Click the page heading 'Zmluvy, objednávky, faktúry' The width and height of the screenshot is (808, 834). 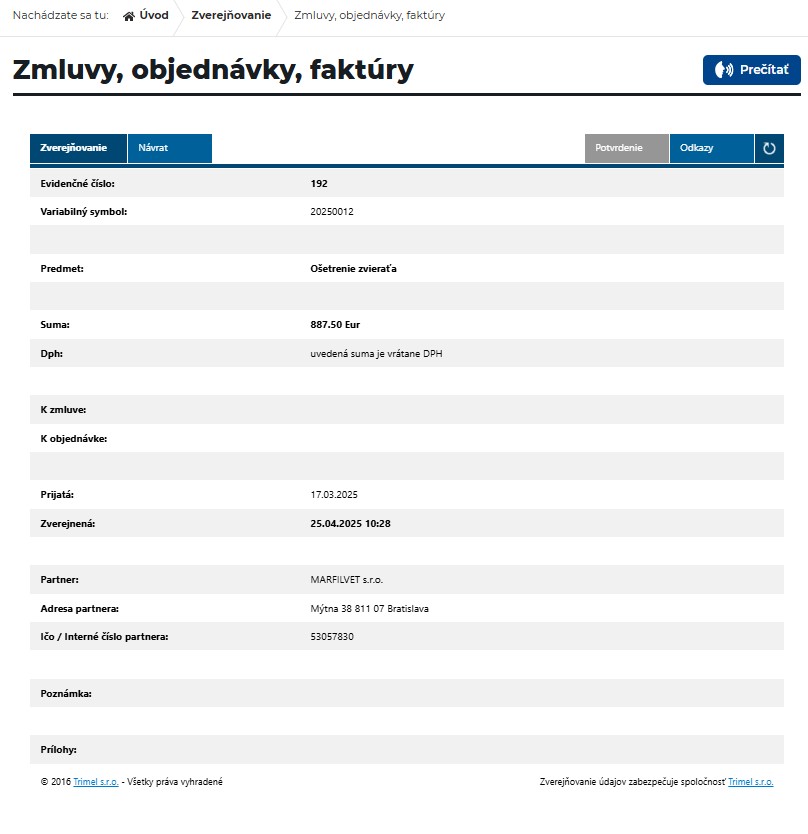point(213,70)
